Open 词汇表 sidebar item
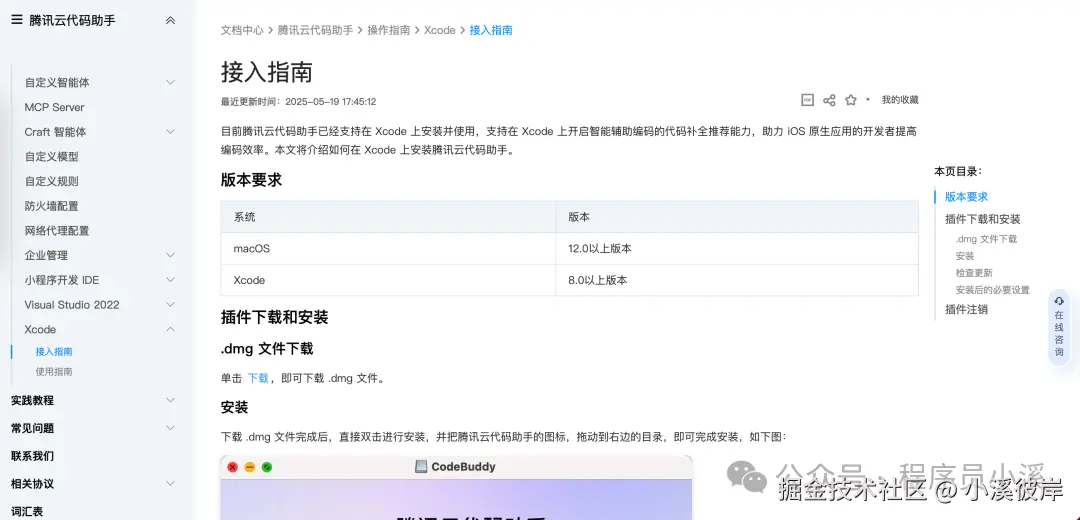 [x=27, y=512]
